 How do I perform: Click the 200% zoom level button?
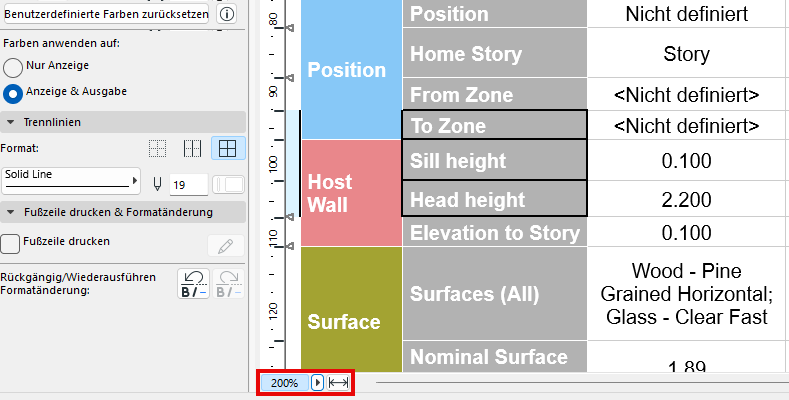coord(285,383)
